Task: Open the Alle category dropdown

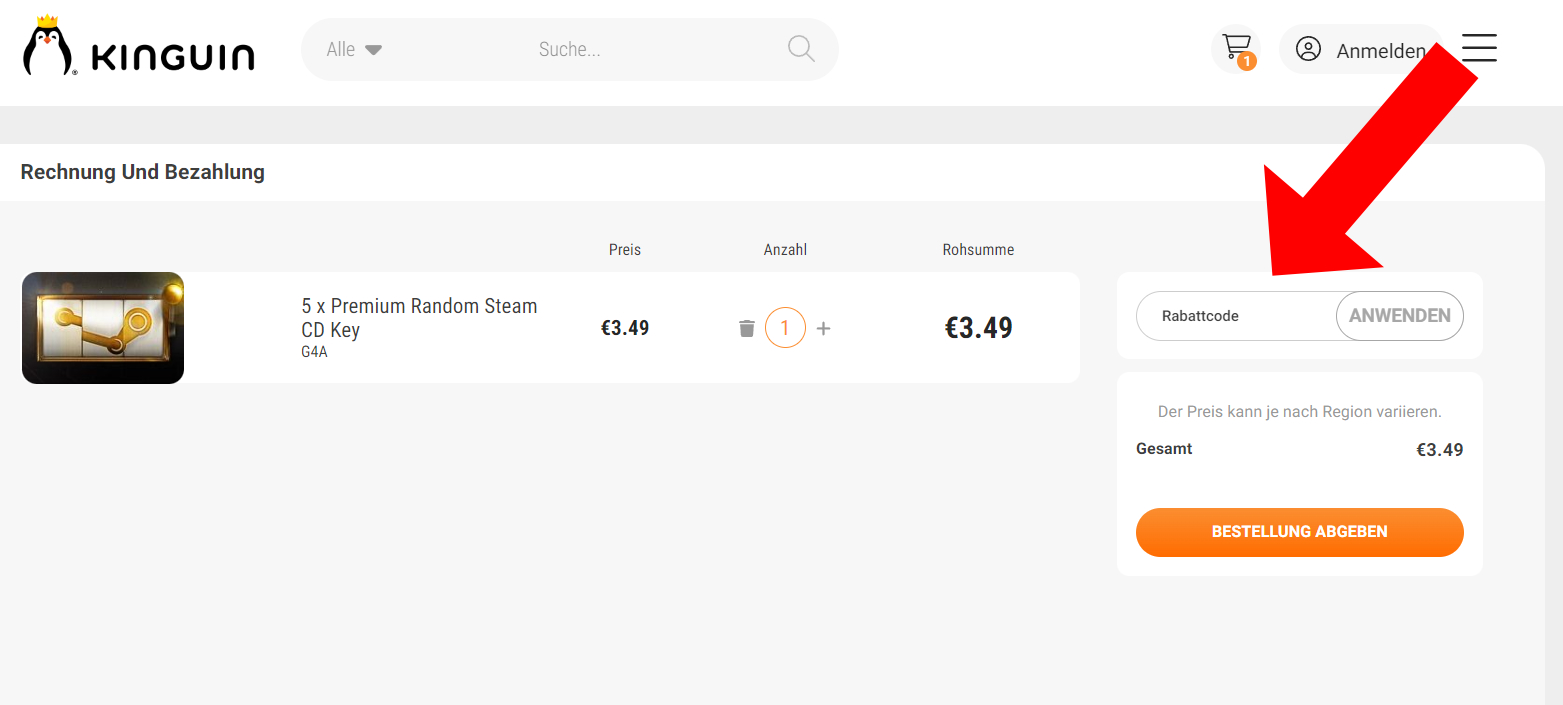Action: tap(354, 50)
